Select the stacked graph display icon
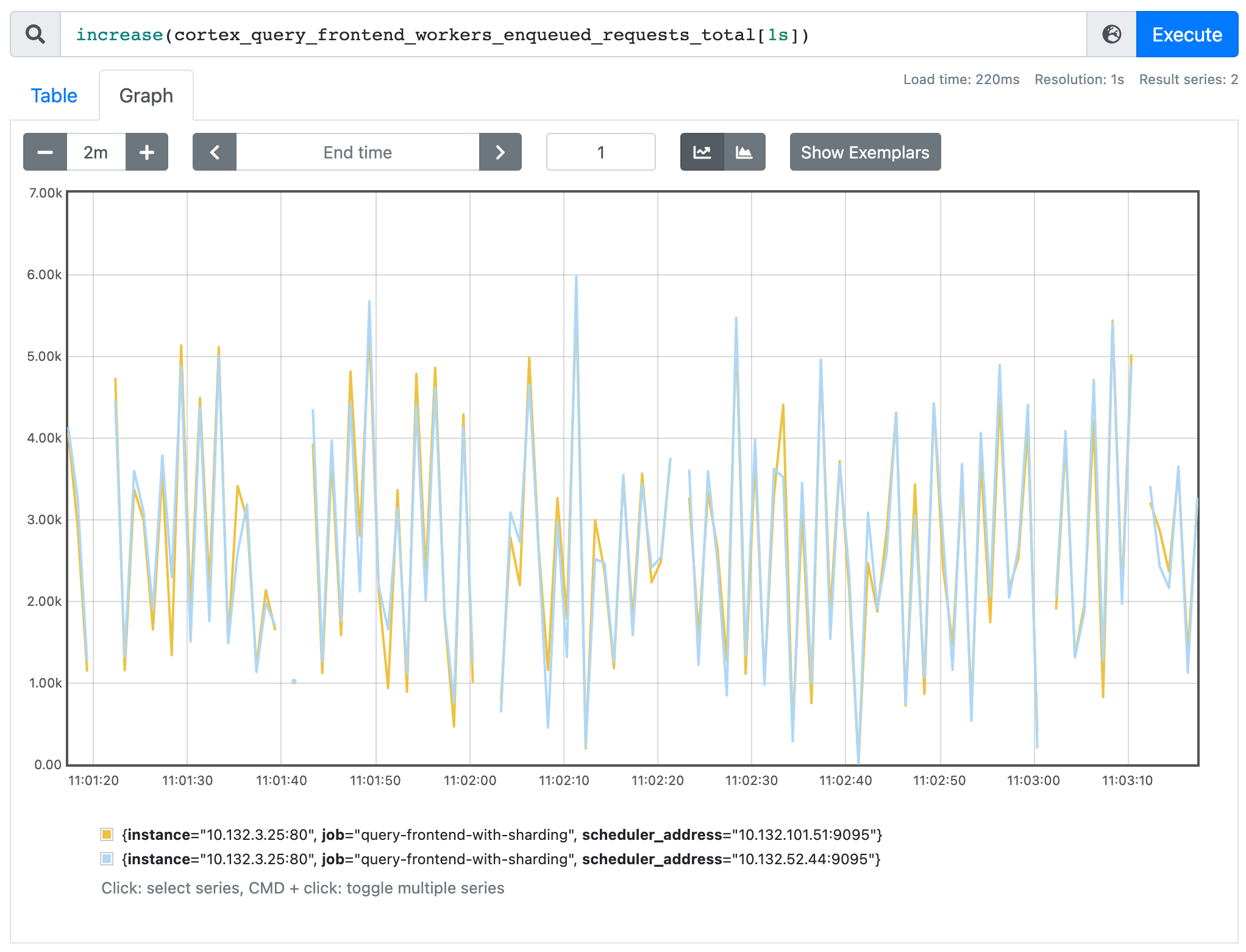 pos(745,152)
